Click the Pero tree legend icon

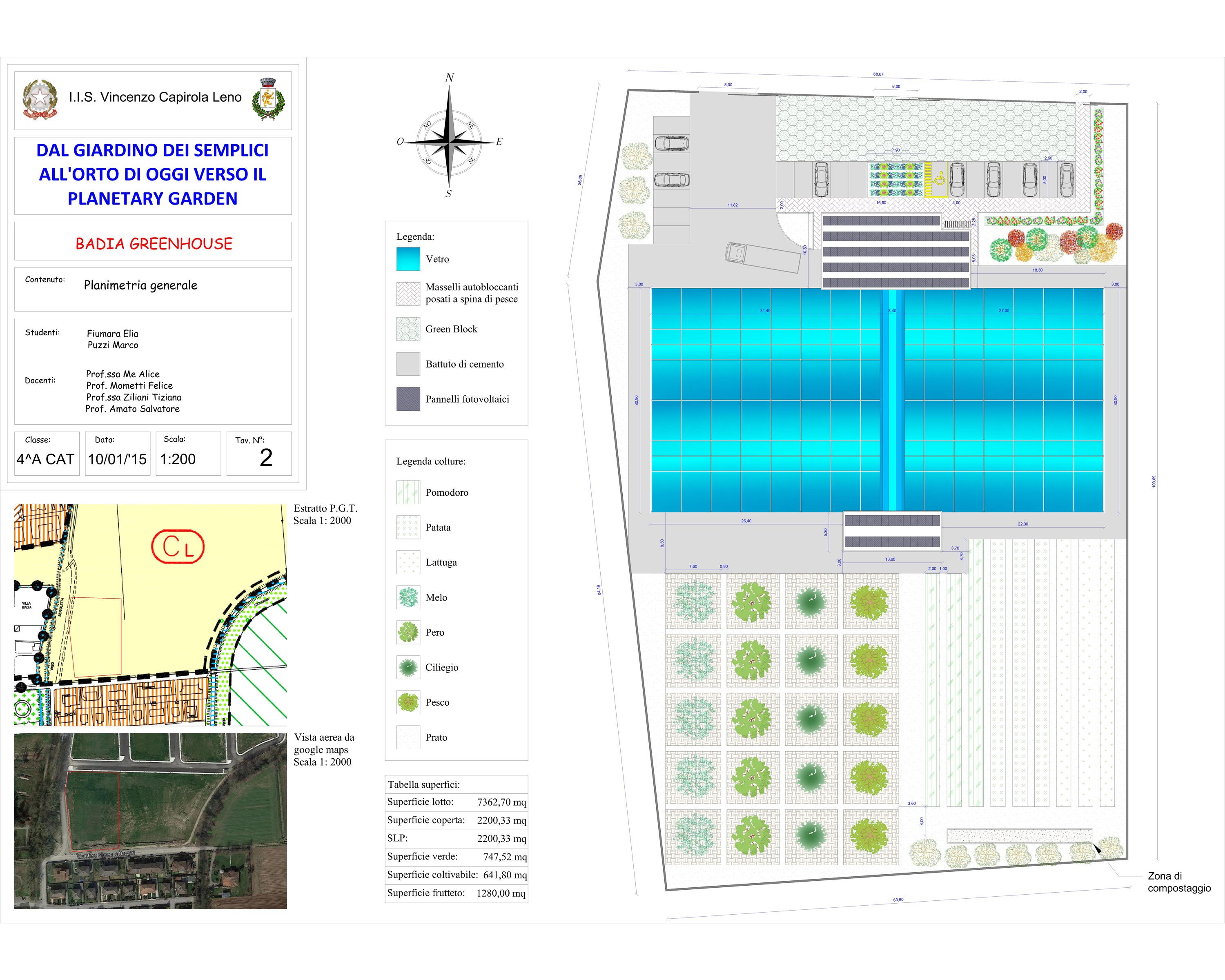click(408, 633)
